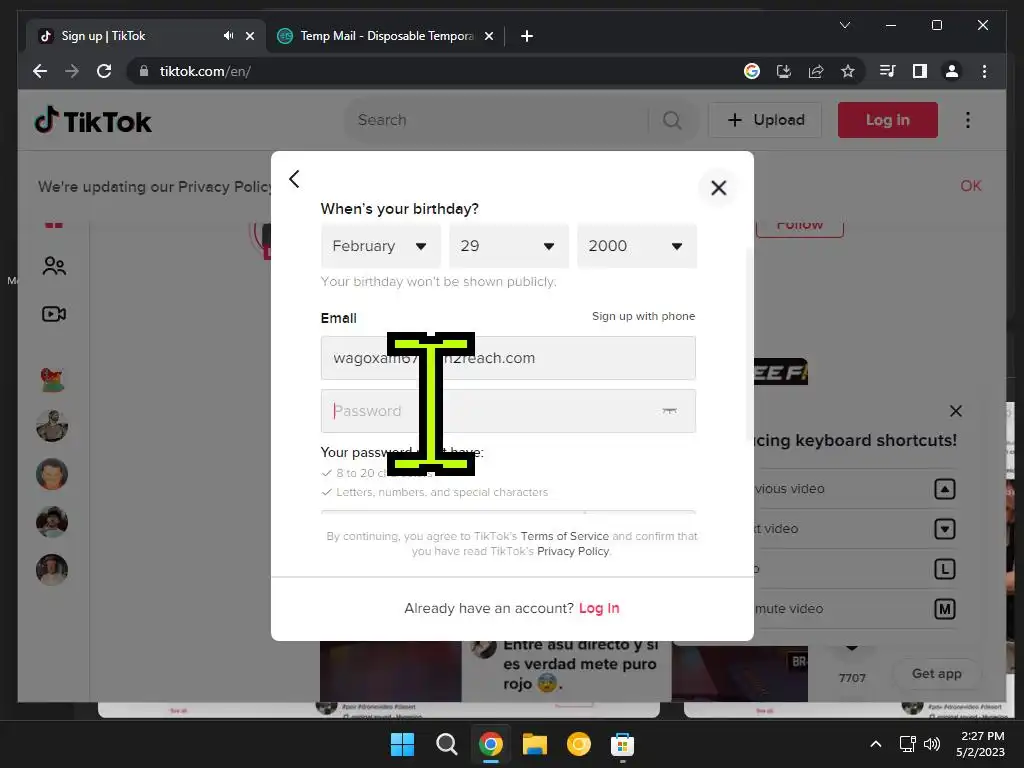Click the search magnifier icon
1024x768 pixels.
(x=672, y=120)
